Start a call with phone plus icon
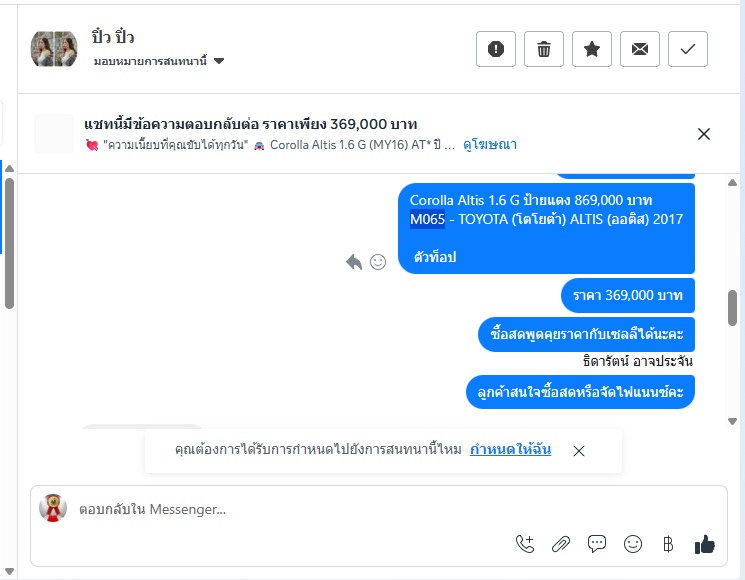The width and height of the screenshot is (745, 580). click(x=525, y=544)
